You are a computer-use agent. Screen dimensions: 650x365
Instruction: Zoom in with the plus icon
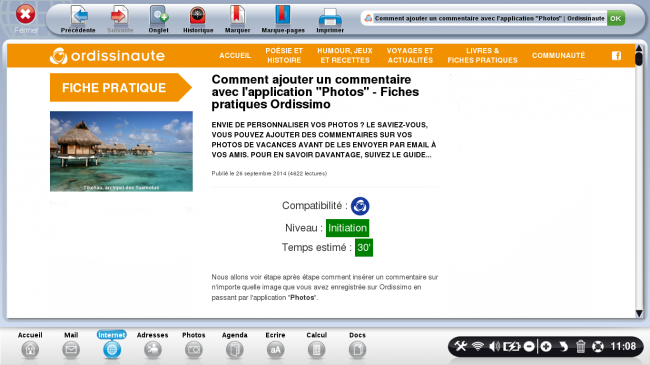pyautogui.click(x=546, y=346)
